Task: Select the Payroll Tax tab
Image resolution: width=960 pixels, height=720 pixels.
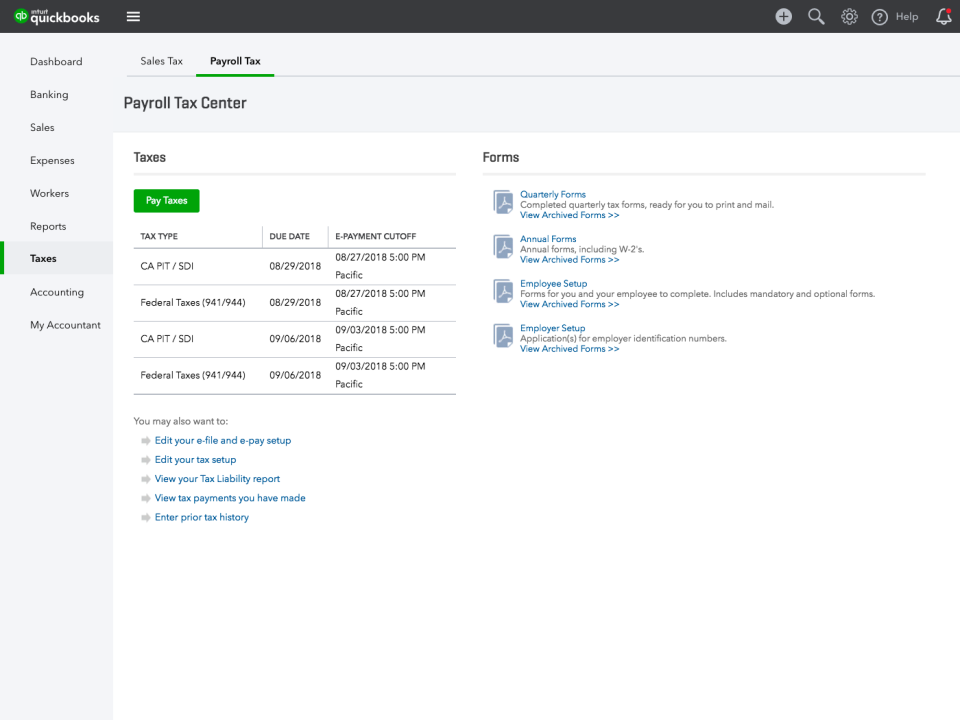Action: point(235,60)
